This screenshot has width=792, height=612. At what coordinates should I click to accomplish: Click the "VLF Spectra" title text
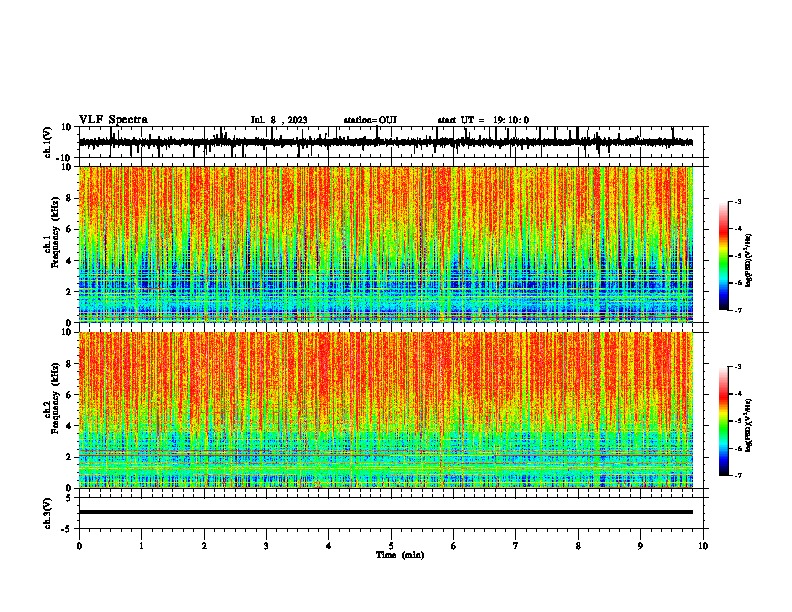[x=114, y=120]
